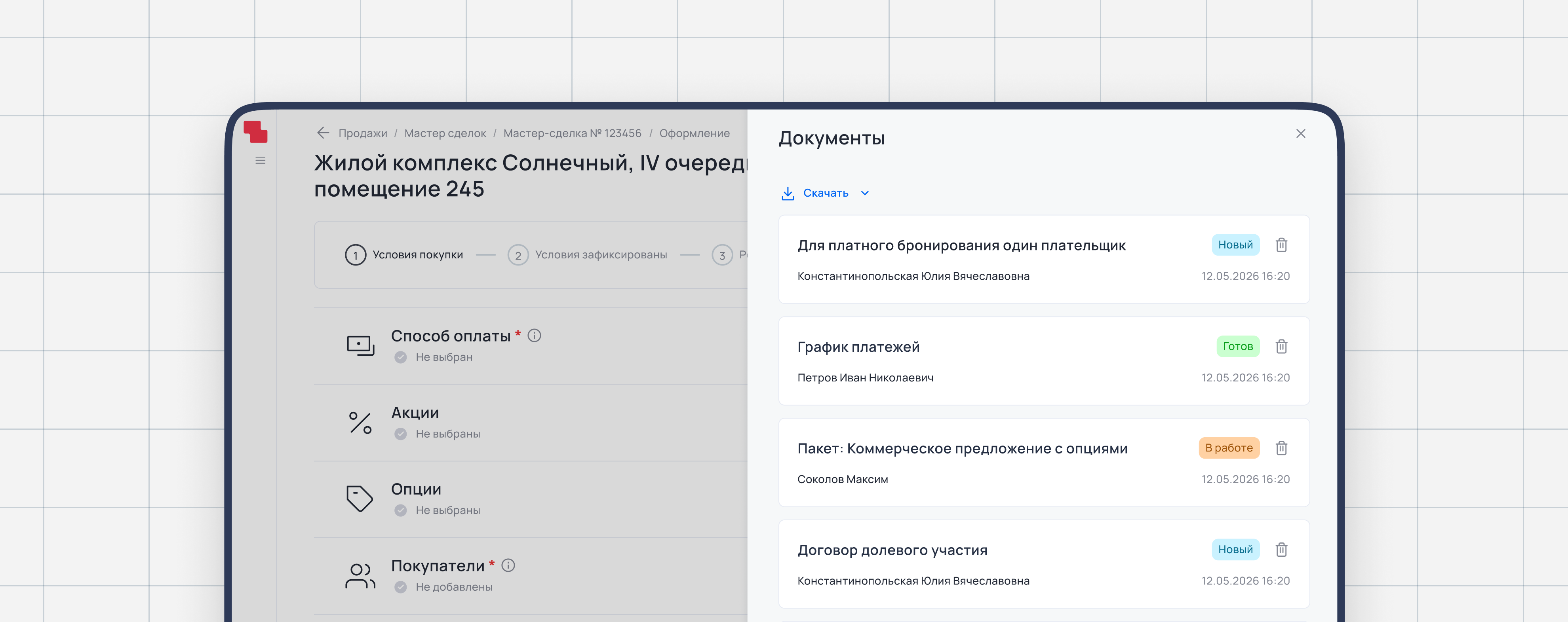Screen dimensions: 1568x622
Task: Show info tooltip for Покупатели
Action: tap(508, 565)
